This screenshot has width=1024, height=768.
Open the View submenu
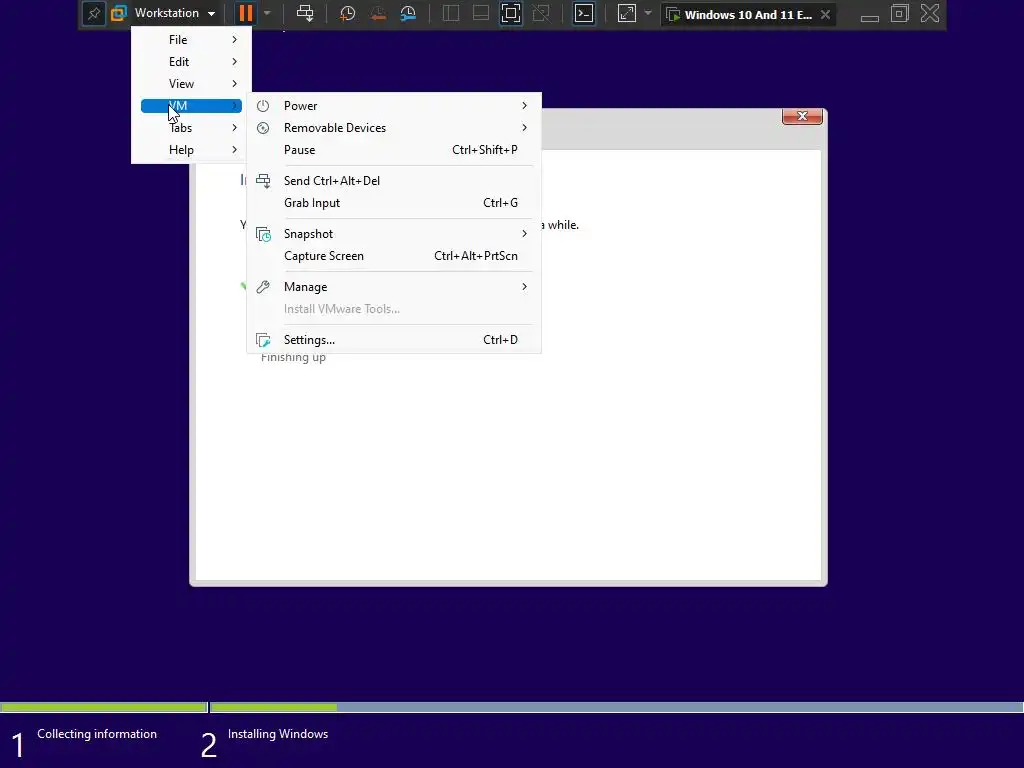click(x=191, y=84)
